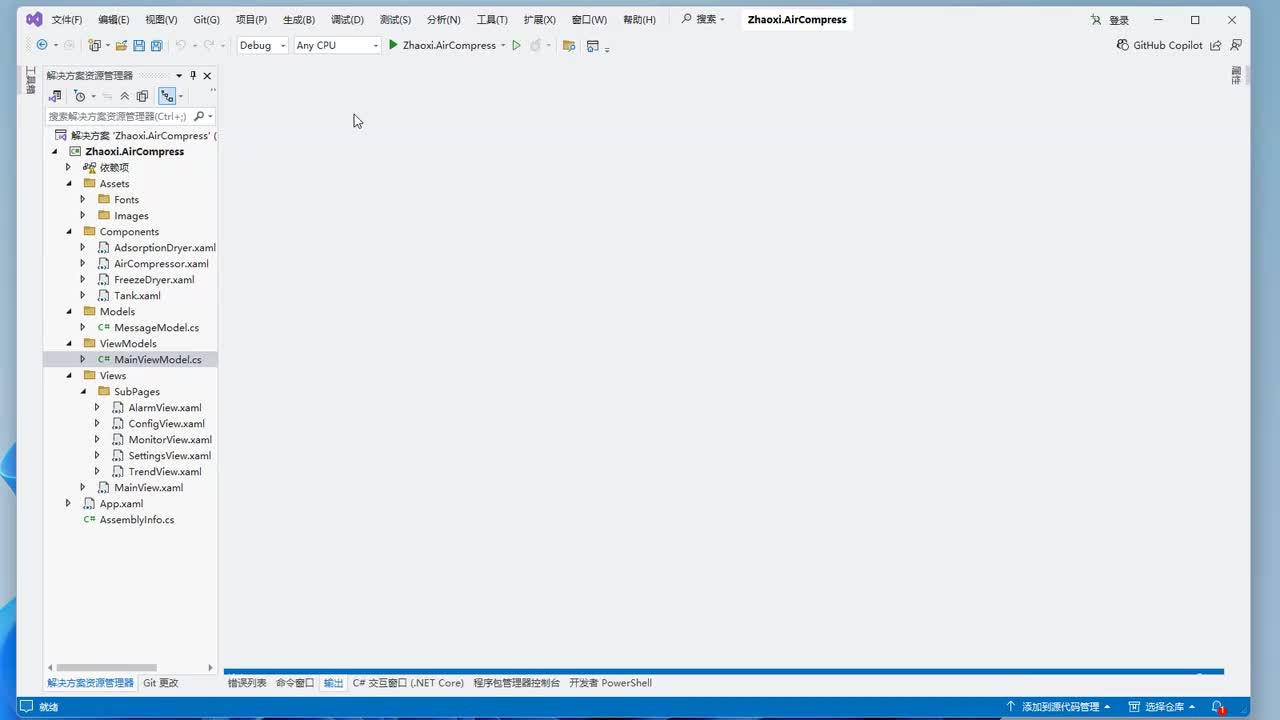This screenshot has width=1280, height=720.
Task: Click 选择仓库 in status bar
Action: [x=1163, y=707]
